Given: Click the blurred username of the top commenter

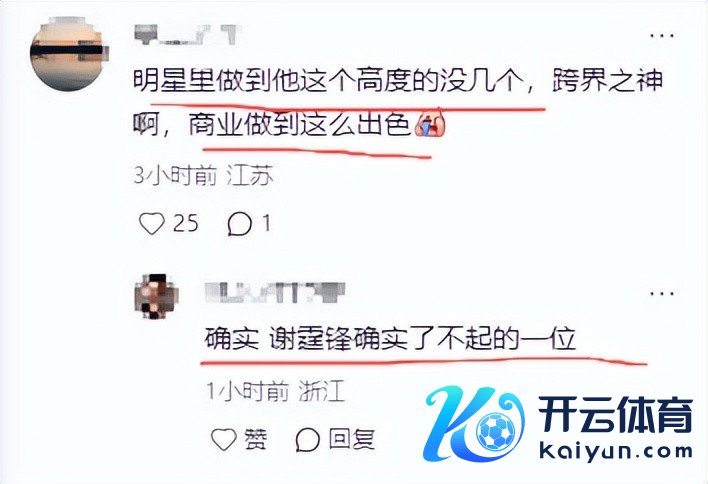Looking at the screenshot, I should pos(187,35).
